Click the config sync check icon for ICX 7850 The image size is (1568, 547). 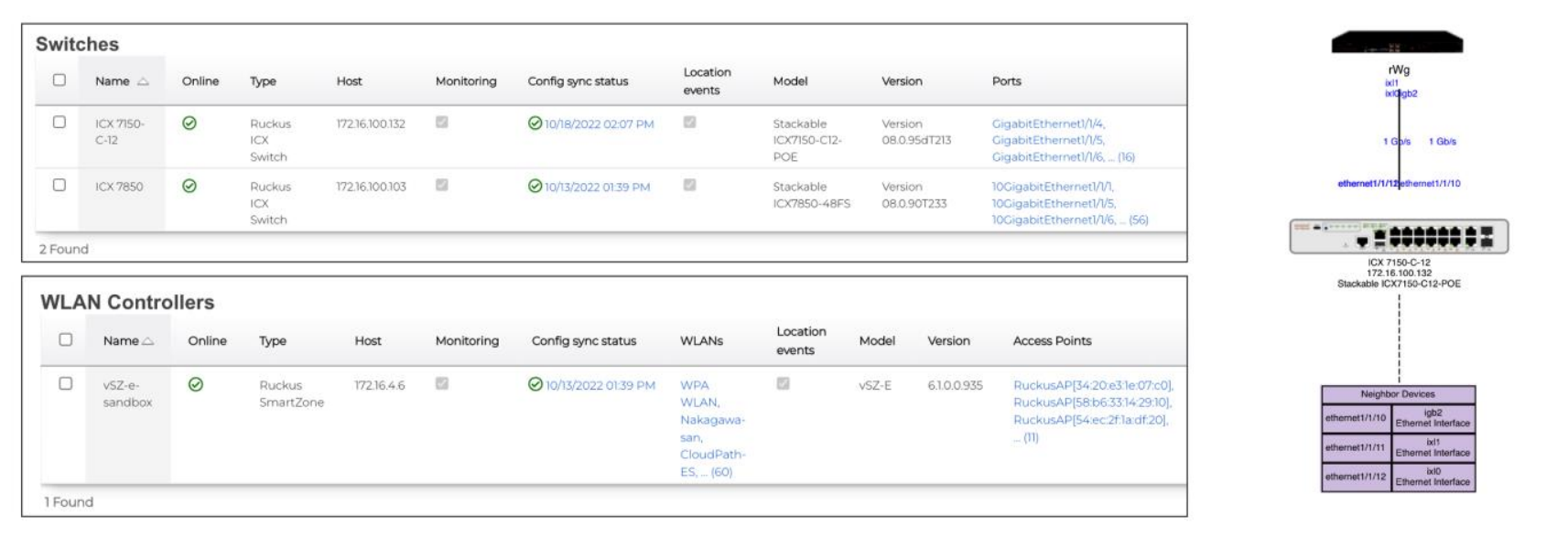535,186
